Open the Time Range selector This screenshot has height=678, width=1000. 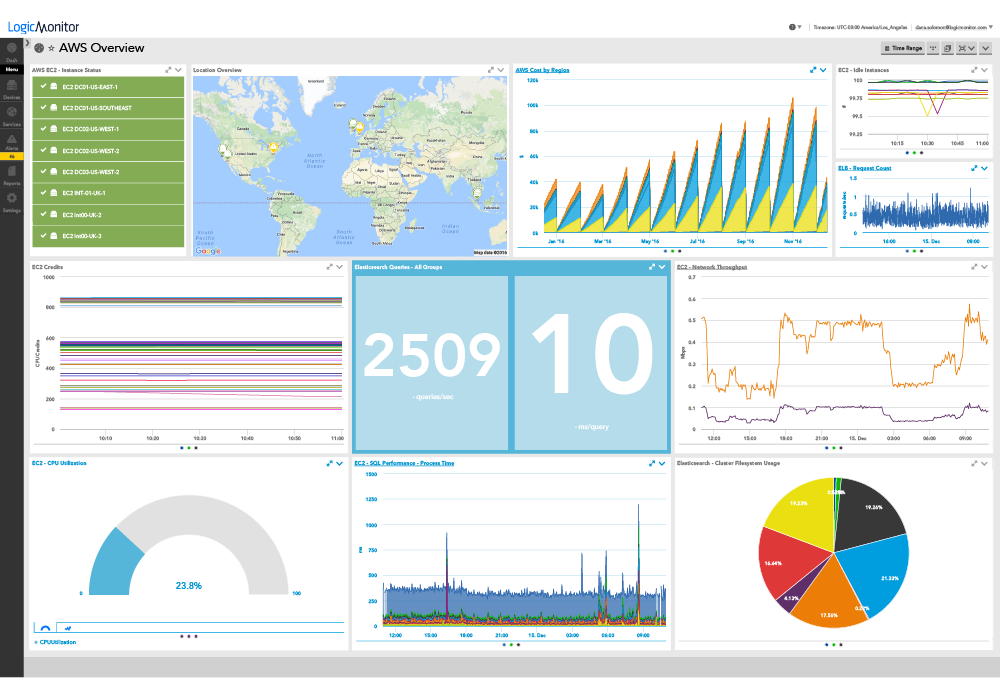902,48
